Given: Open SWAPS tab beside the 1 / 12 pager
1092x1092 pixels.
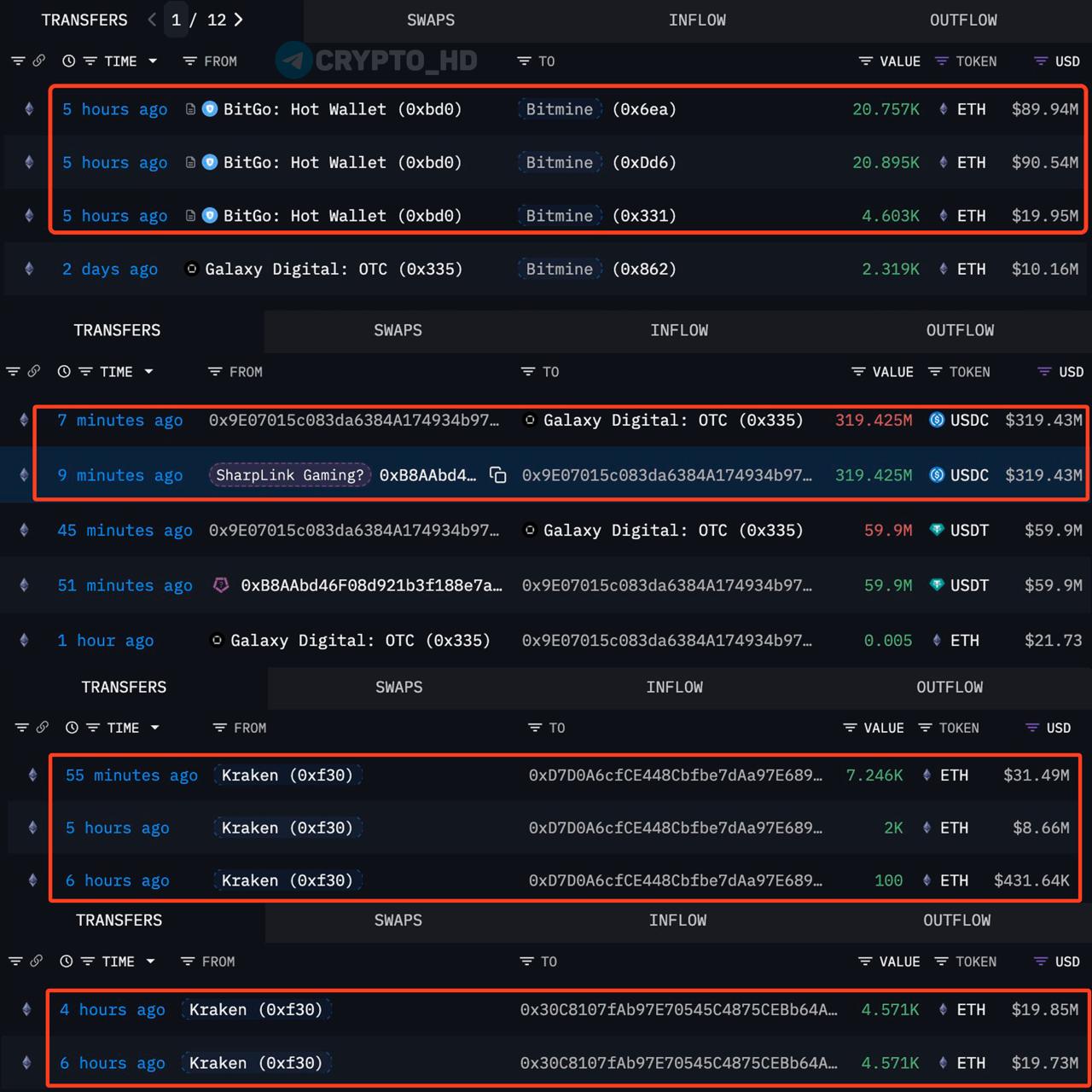Looking at the screenshot, I should point(431,20).
